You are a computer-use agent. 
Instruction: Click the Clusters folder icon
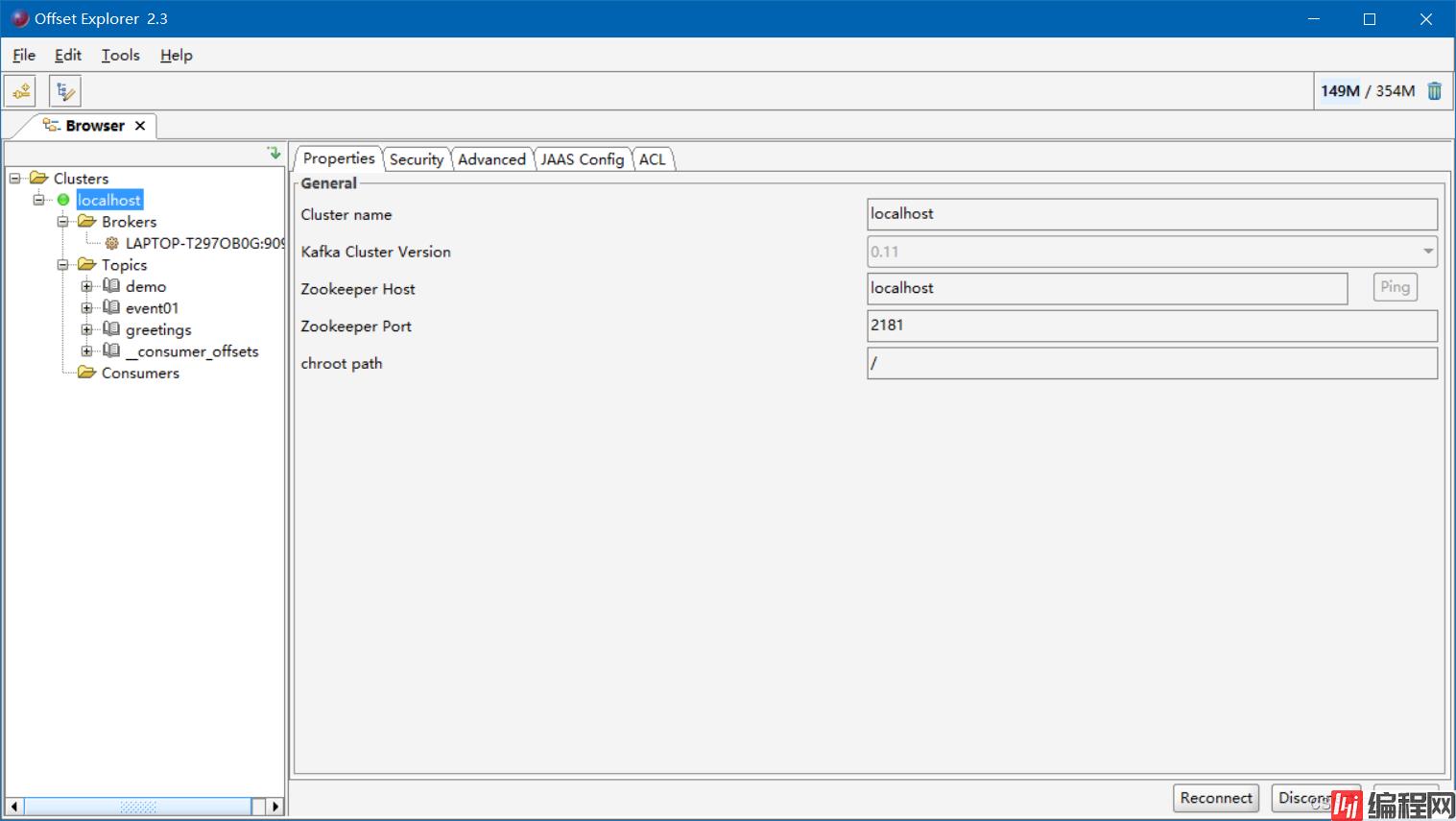tap(39, 178)
